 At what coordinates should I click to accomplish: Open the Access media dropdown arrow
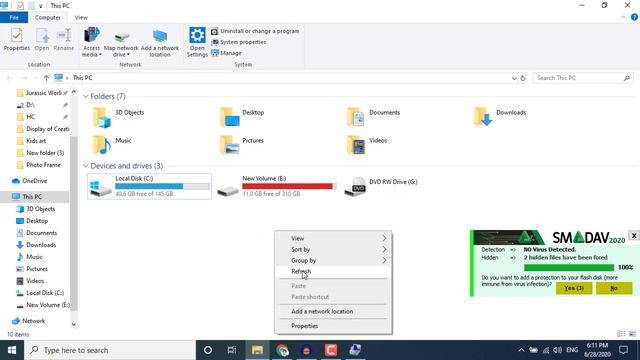coord(100,55)
